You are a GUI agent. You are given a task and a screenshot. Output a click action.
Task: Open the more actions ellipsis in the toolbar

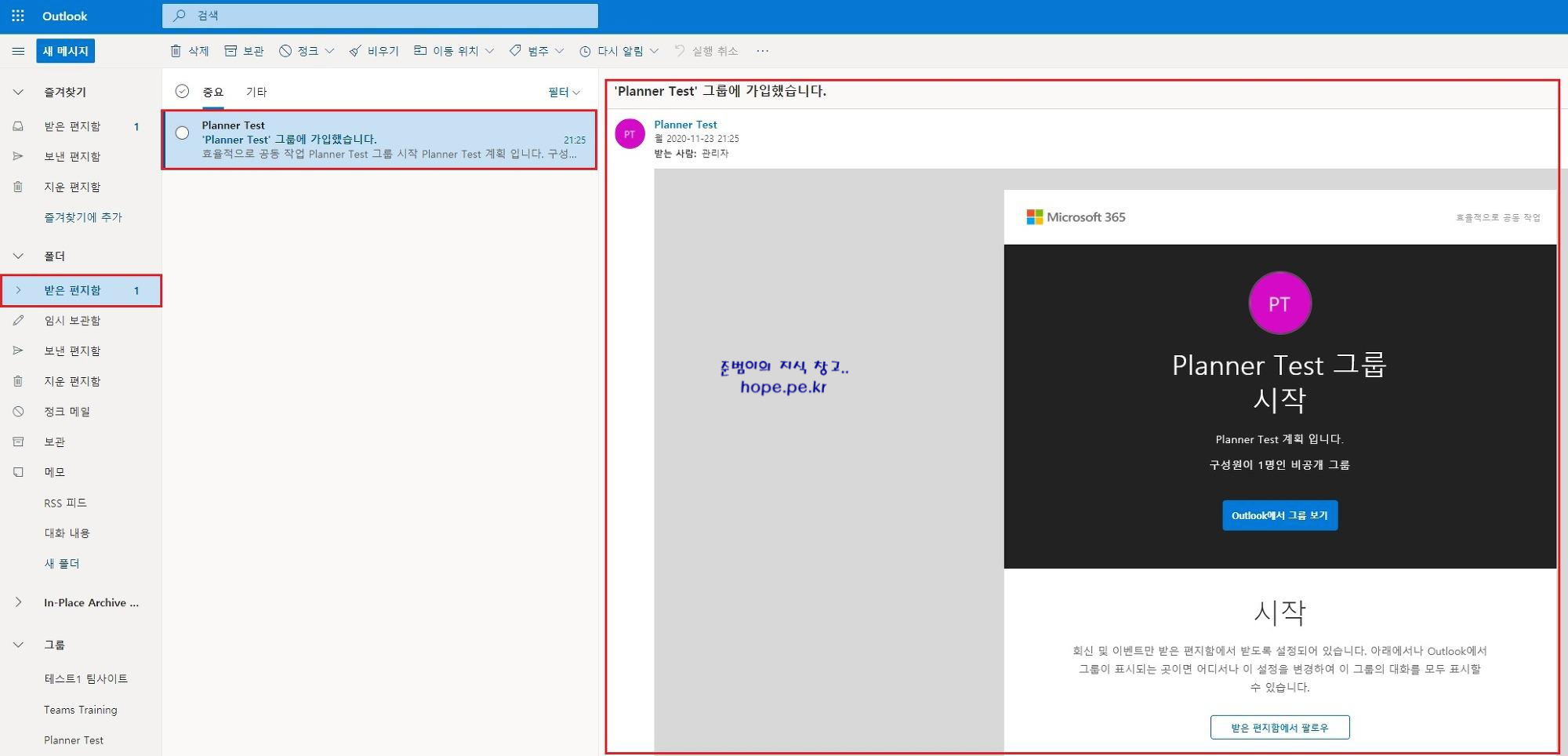click(763, 51)
